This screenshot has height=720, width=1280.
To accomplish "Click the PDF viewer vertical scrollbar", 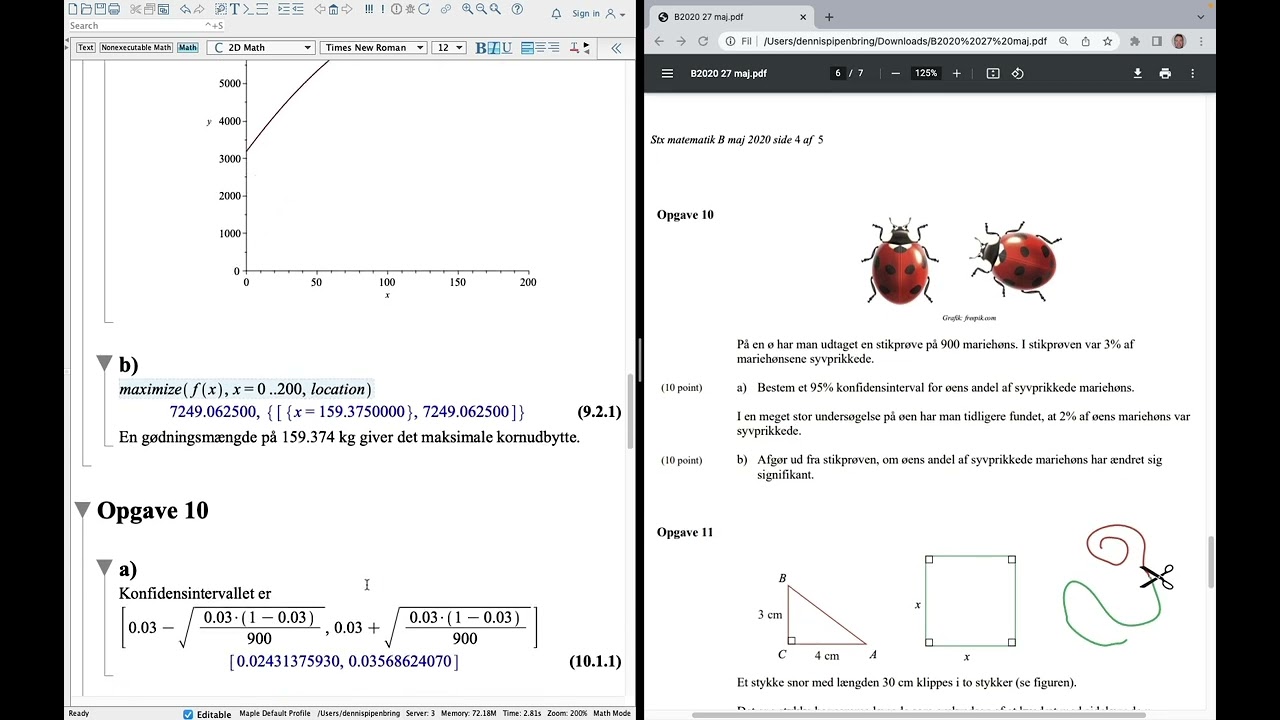I will [x=1211, y=560].
